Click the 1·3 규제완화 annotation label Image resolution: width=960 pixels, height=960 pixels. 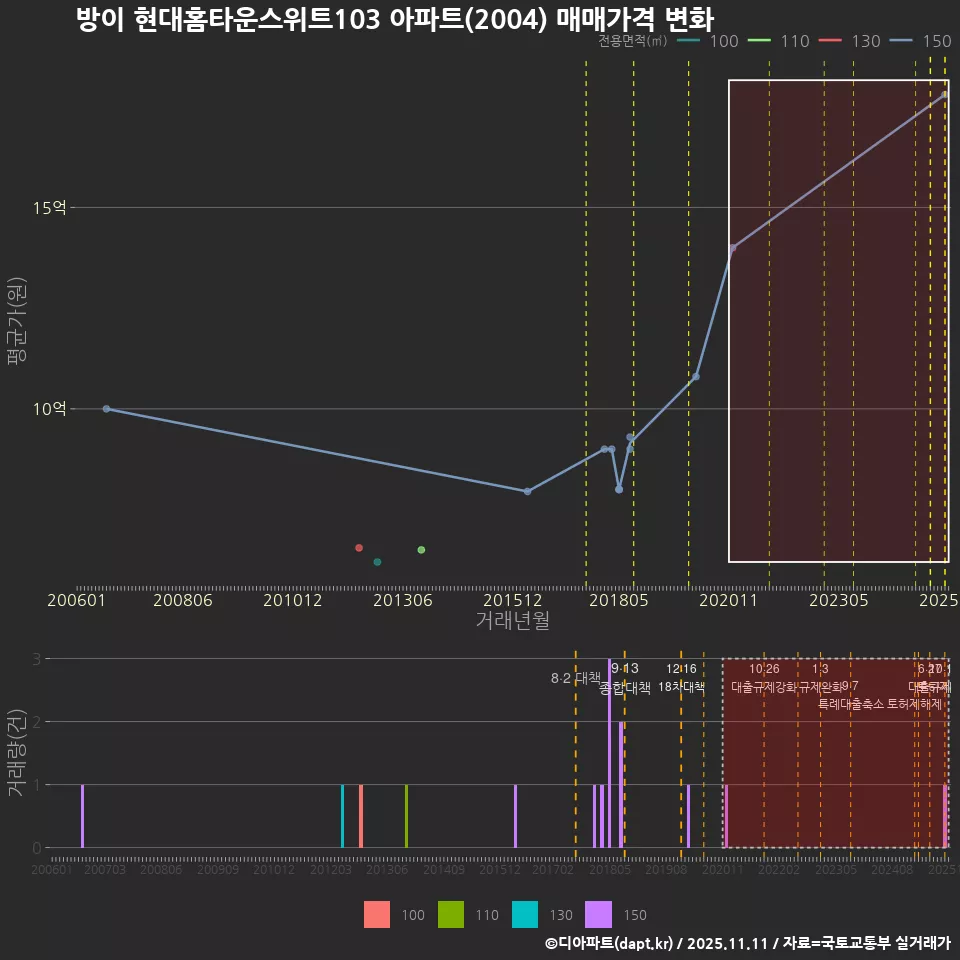[x=821, y=678]
